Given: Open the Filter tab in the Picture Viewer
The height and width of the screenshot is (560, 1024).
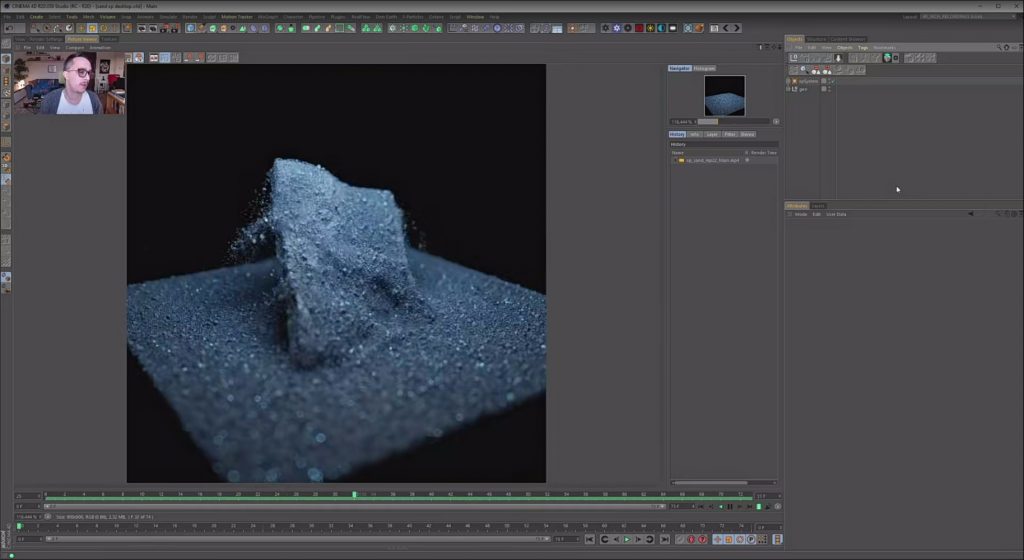Looking at the screenshot, I should pyautogui.click(x=729, y=134).
